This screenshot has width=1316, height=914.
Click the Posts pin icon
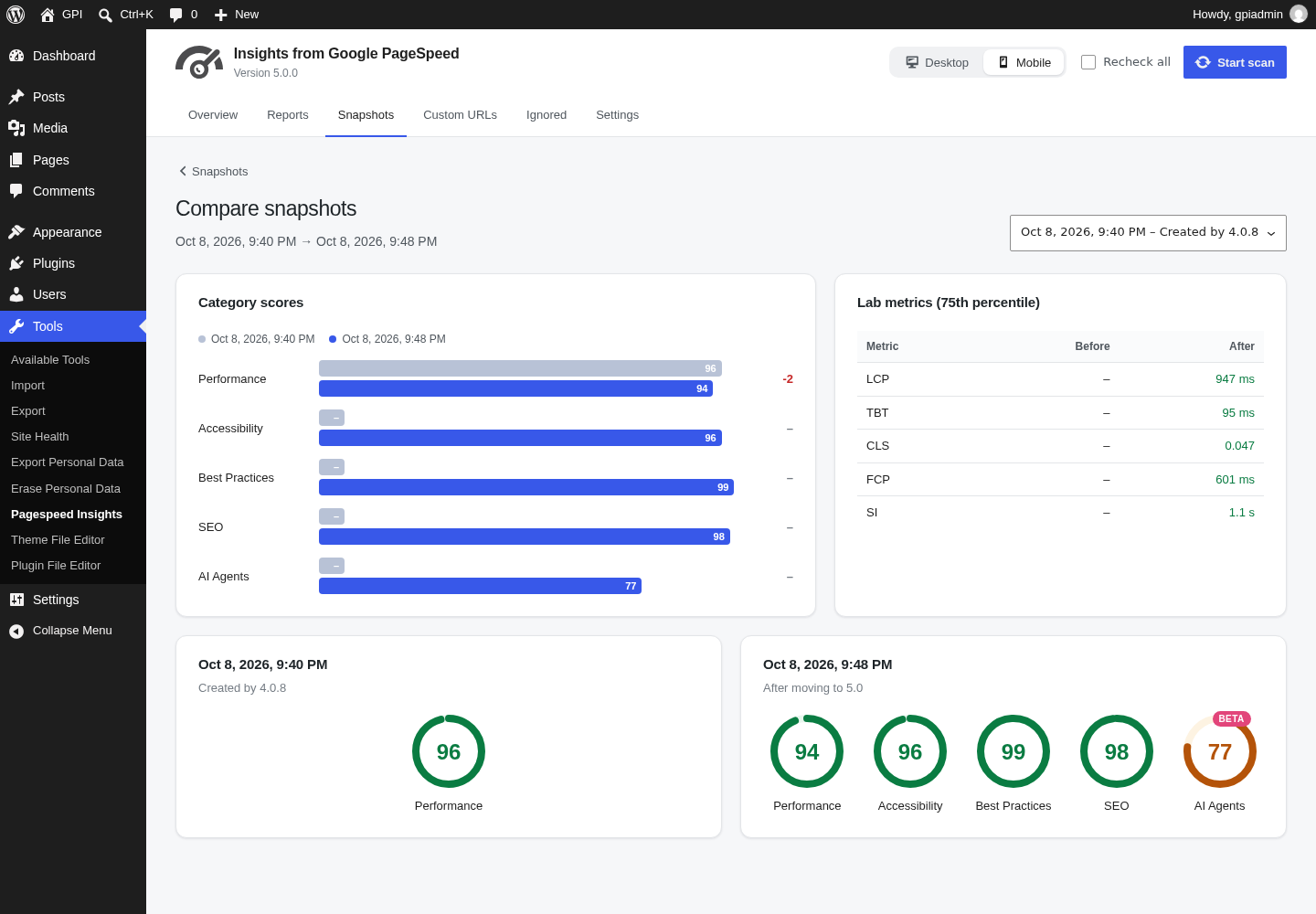[x=16, y=97]
